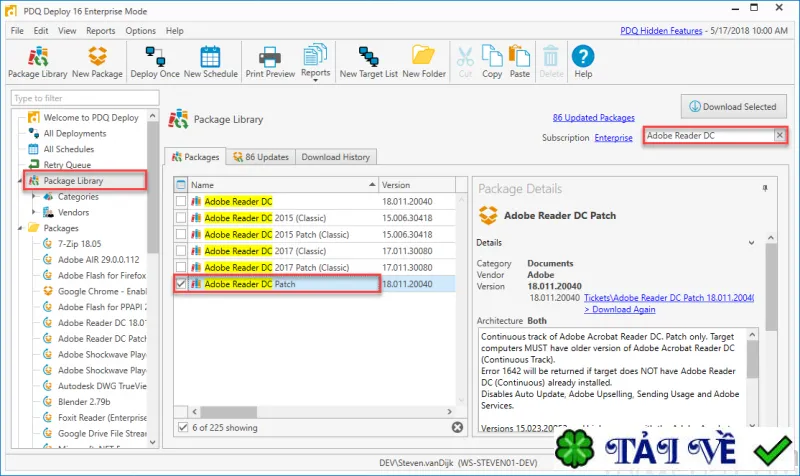Expand the Categories tree node
The image size is (800, 476).
click(x=34, y=196)
